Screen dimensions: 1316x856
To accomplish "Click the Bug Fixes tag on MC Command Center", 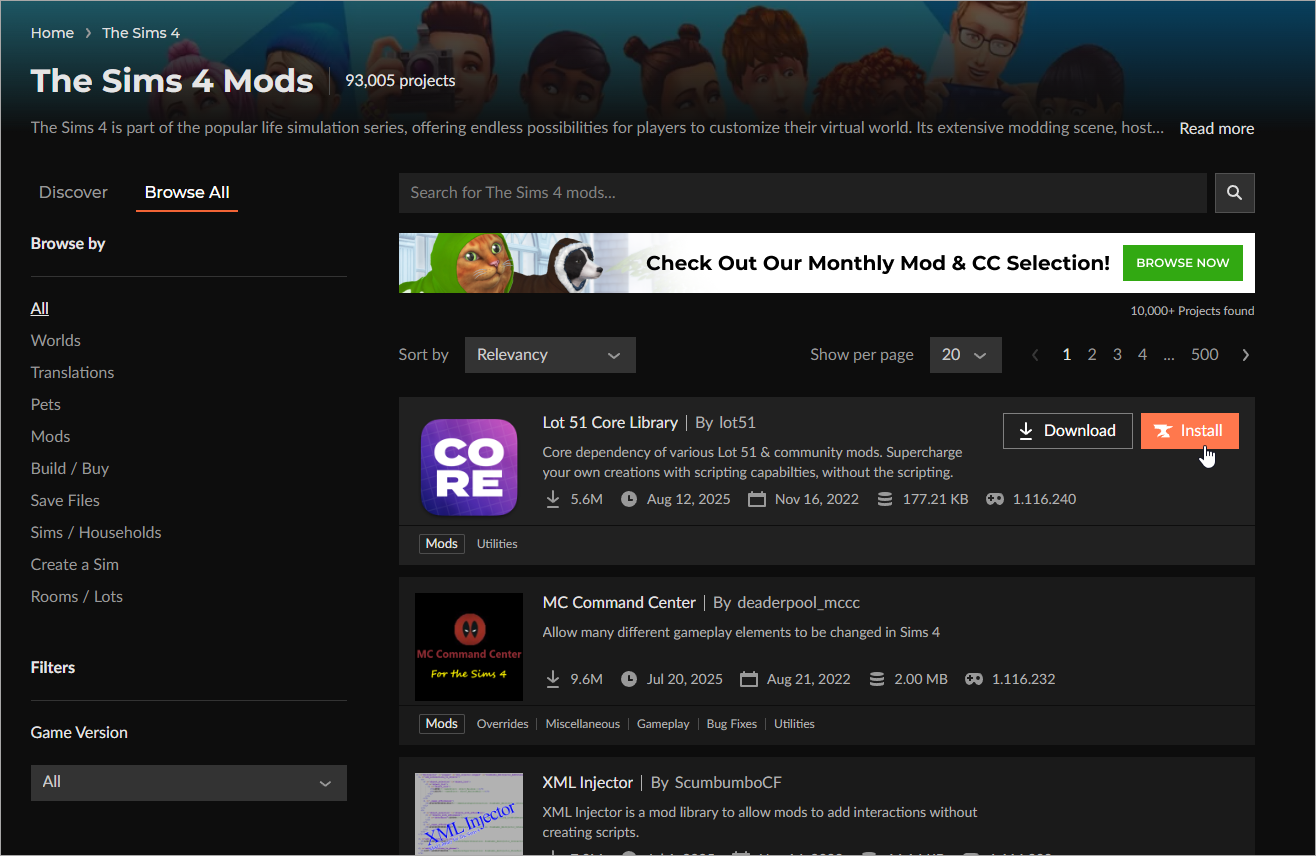I will [732, 724].
